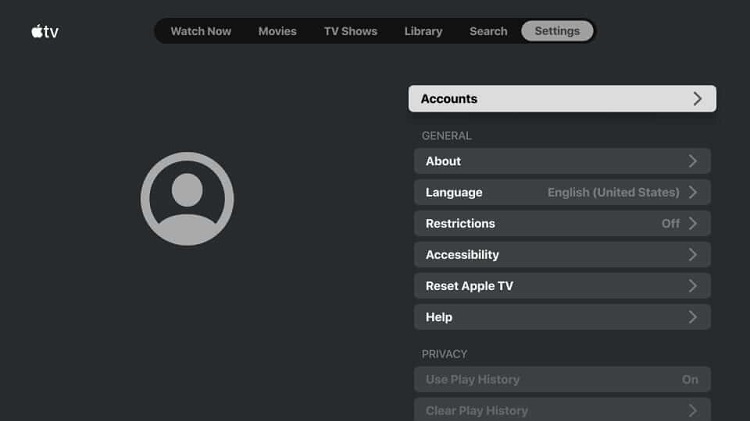Viewport: 750px width, 421px height.
Task: Open the Accounts settings
Action: [562, 99]
